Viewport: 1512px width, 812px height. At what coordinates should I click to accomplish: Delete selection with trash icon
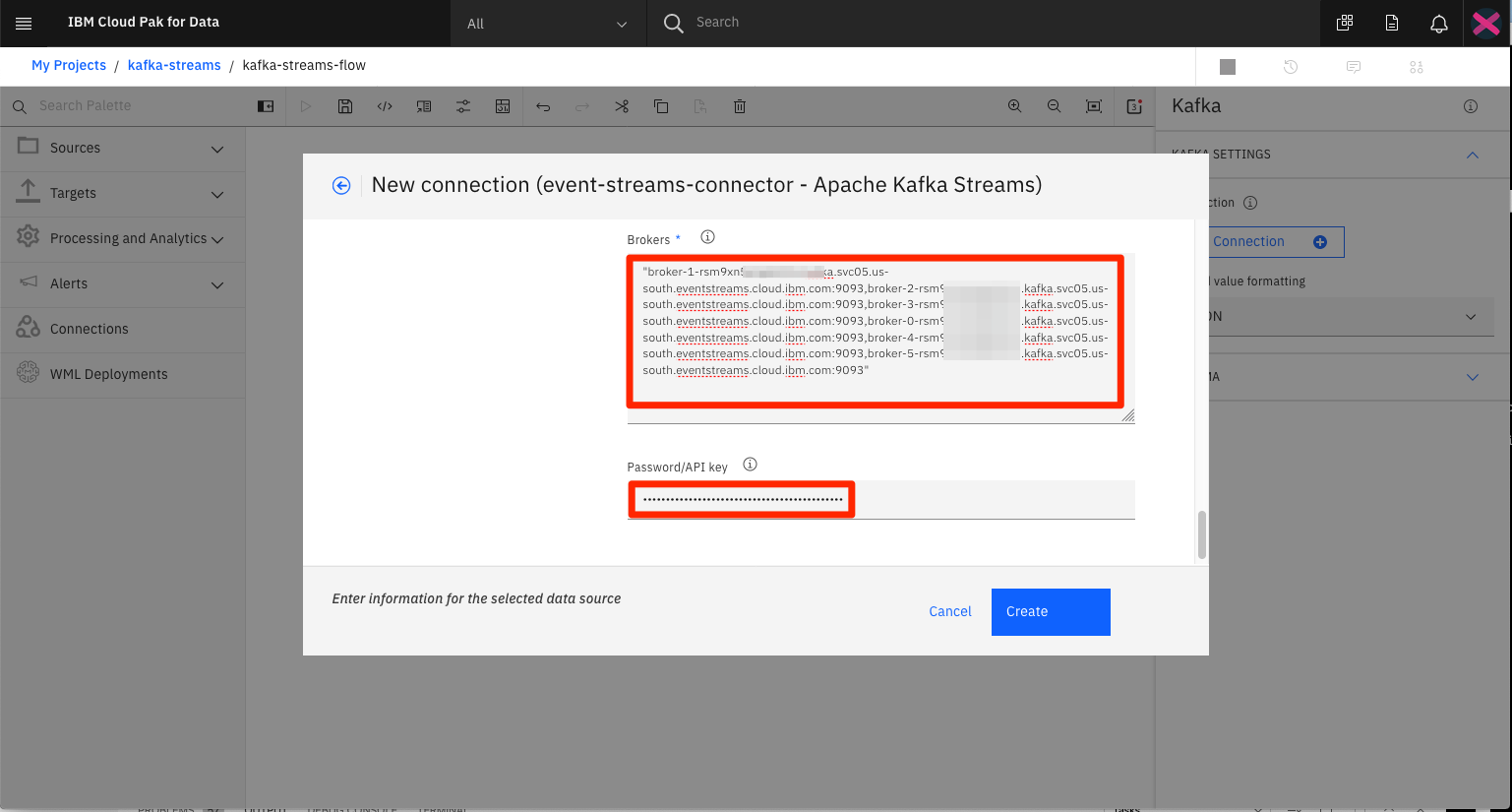pos(740,106)
